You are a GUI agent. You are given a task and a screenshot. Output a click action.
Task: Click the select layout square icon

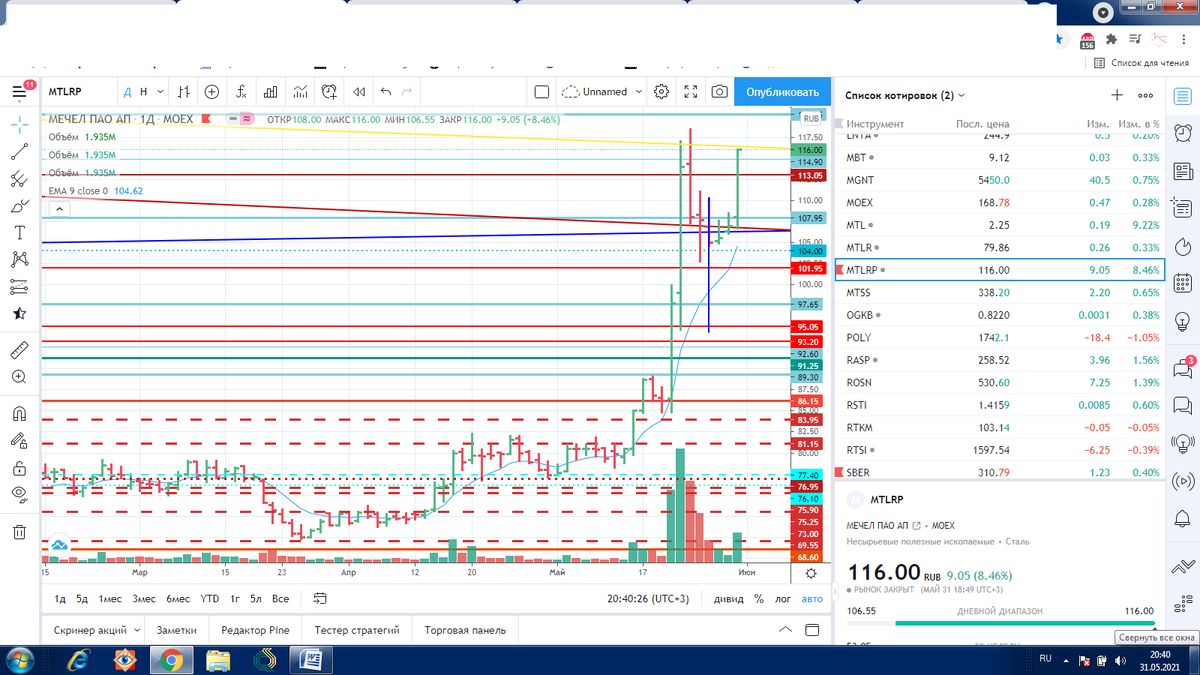click(542, 91)
